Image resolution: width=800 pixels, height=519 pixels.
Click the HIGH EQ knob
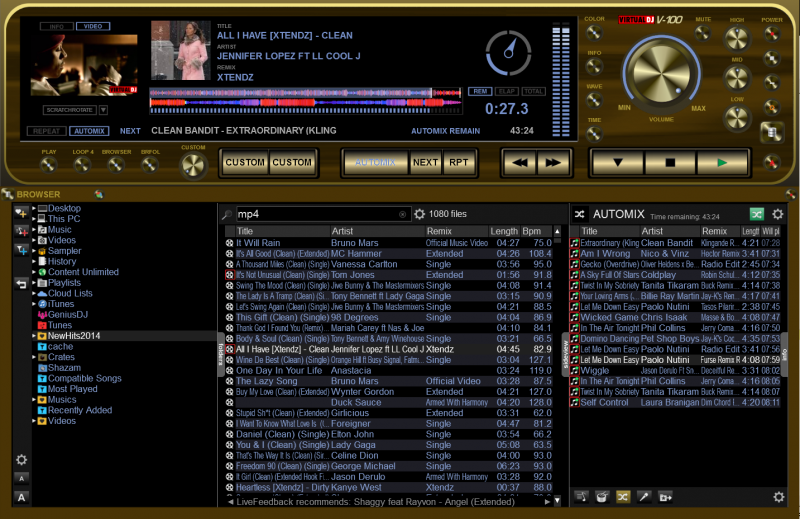737,38
